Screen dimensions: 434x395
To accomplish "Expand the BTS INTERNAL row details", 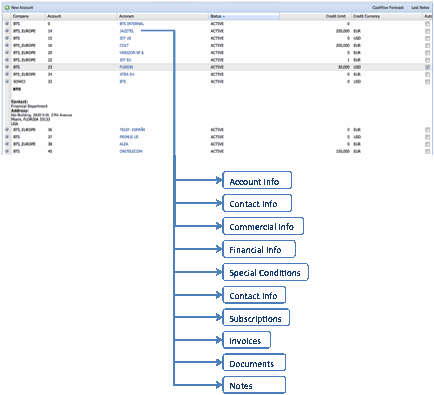I will (7, 24).
